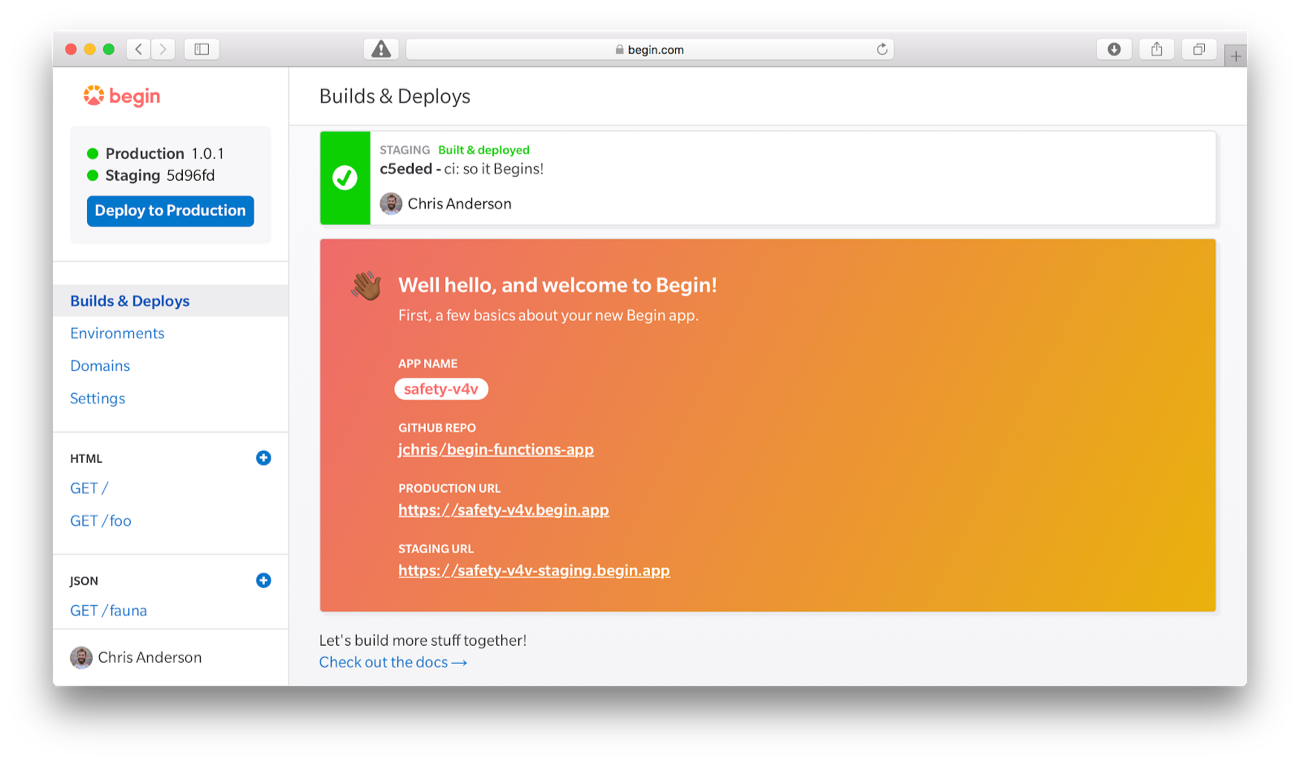Click the Builds & Deploys page heading

[x=395, y=96]
